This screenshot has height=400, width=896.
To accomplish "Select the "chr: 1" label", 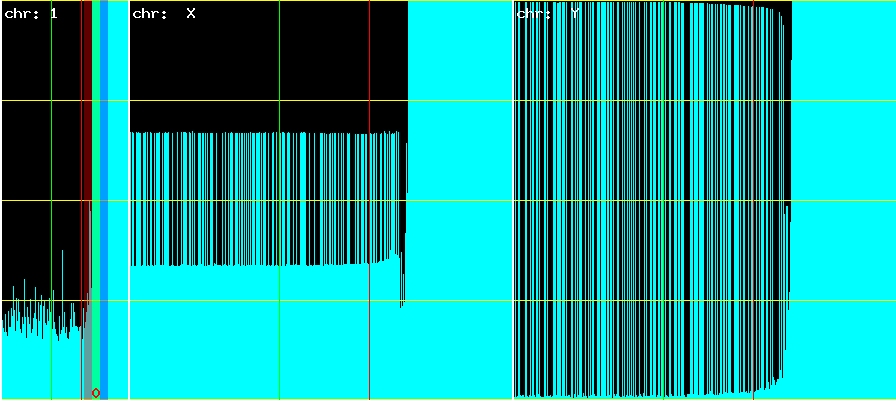I will [x=31, y=14].
